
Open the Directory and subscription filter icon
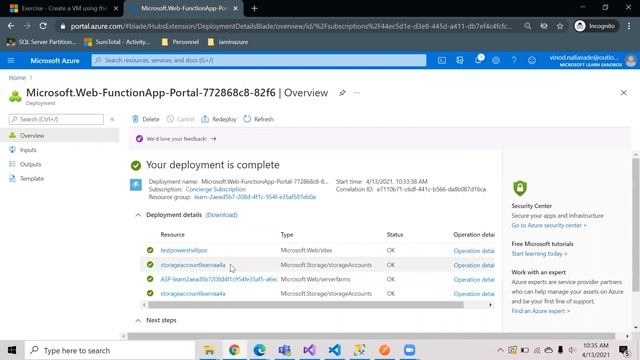tap(460, 60)
